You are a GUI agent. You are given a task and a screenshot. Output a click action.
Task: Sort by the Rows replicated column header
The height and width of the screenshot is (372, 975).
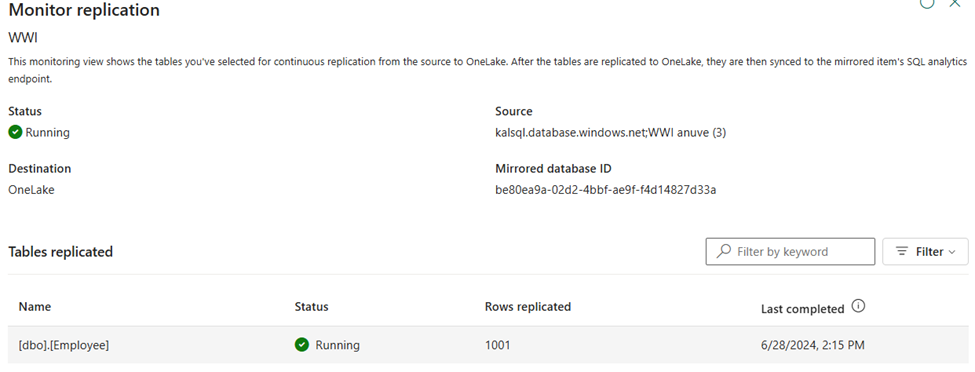[528, 307]
